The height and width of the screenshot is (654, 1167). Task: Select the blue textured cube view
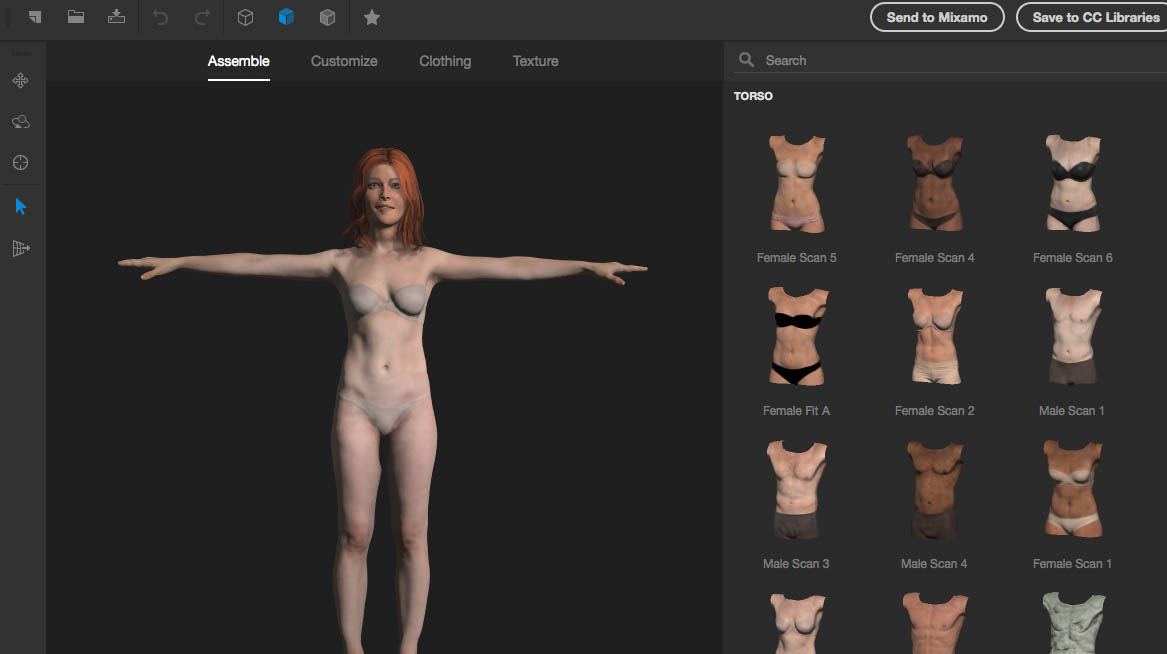tap(286, 17)
